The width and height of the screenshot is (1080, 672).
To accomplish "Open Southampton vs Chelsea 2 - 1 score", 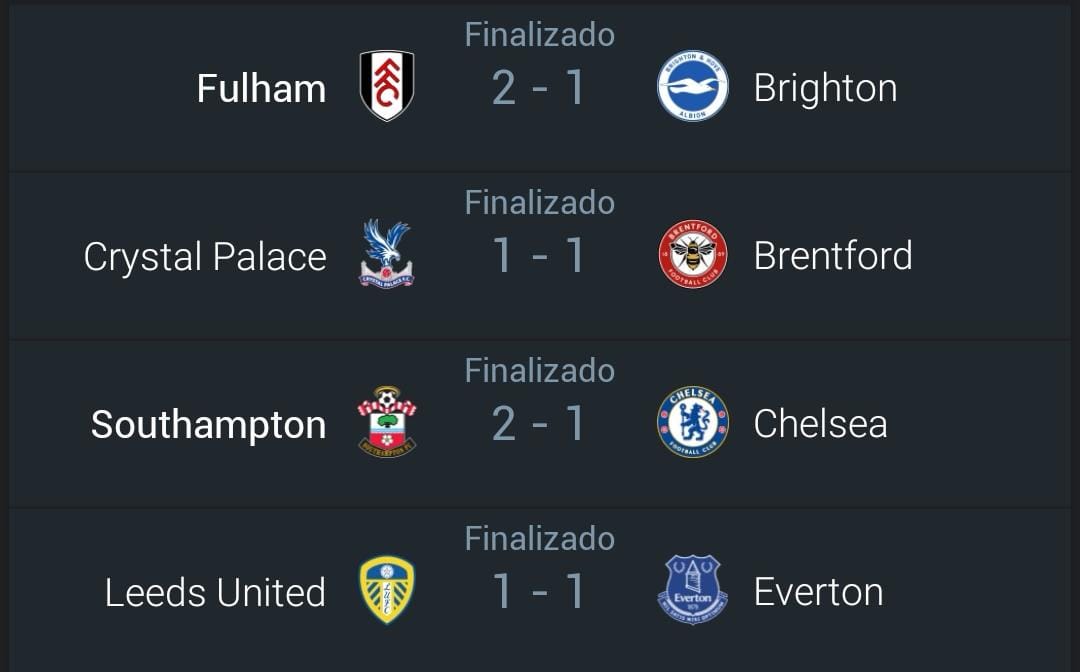I will (539, 424).
